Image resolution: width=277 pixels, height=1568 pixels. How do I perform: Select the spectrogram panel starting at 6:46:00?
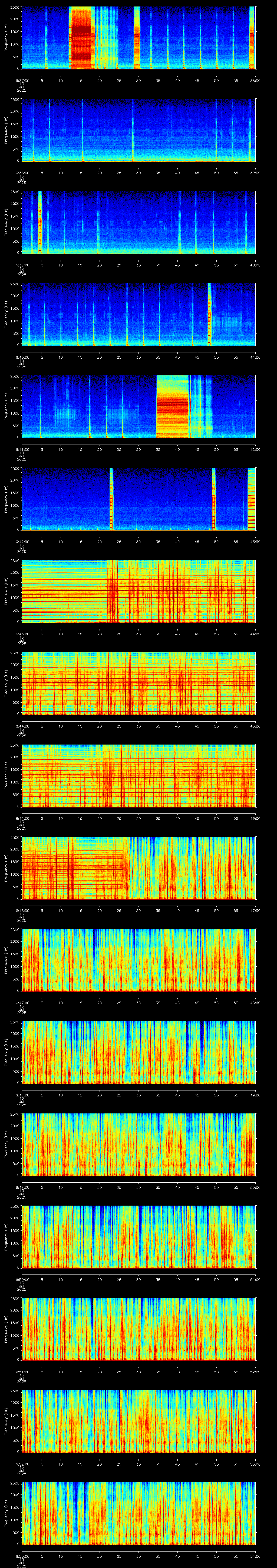pos(139,868)
